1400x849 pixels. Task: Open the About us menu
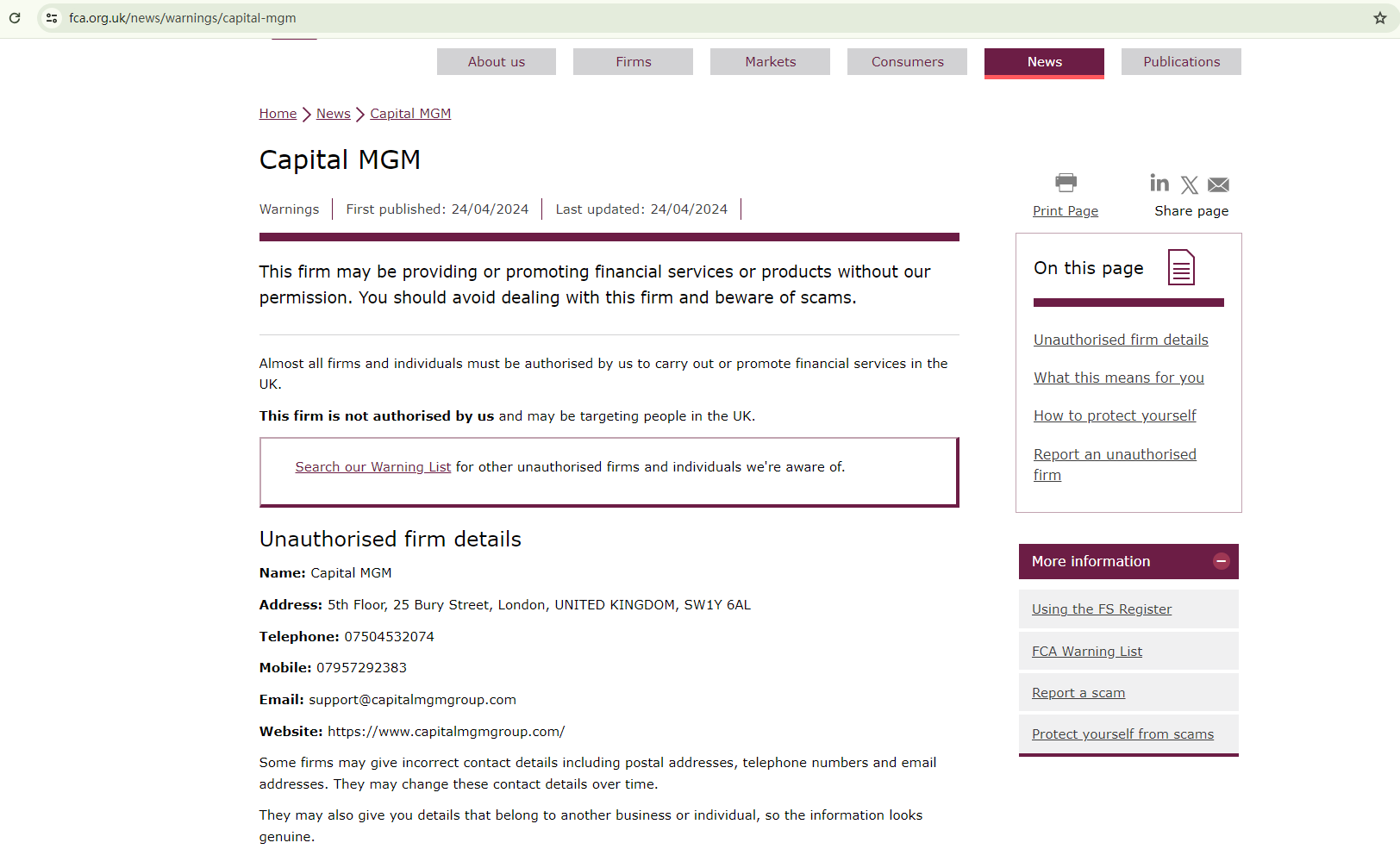pos(497,62)
